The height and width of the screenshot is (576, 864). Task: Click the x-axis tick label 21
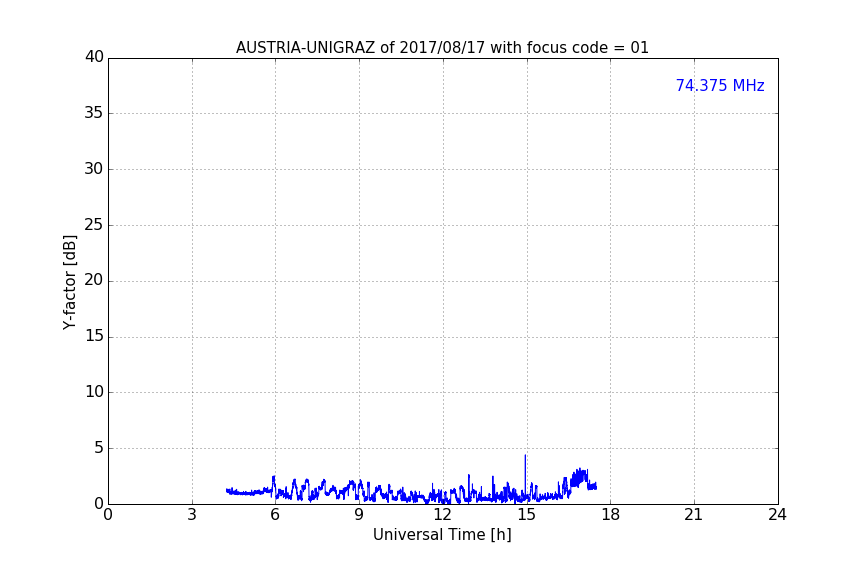tap(694, 515)
